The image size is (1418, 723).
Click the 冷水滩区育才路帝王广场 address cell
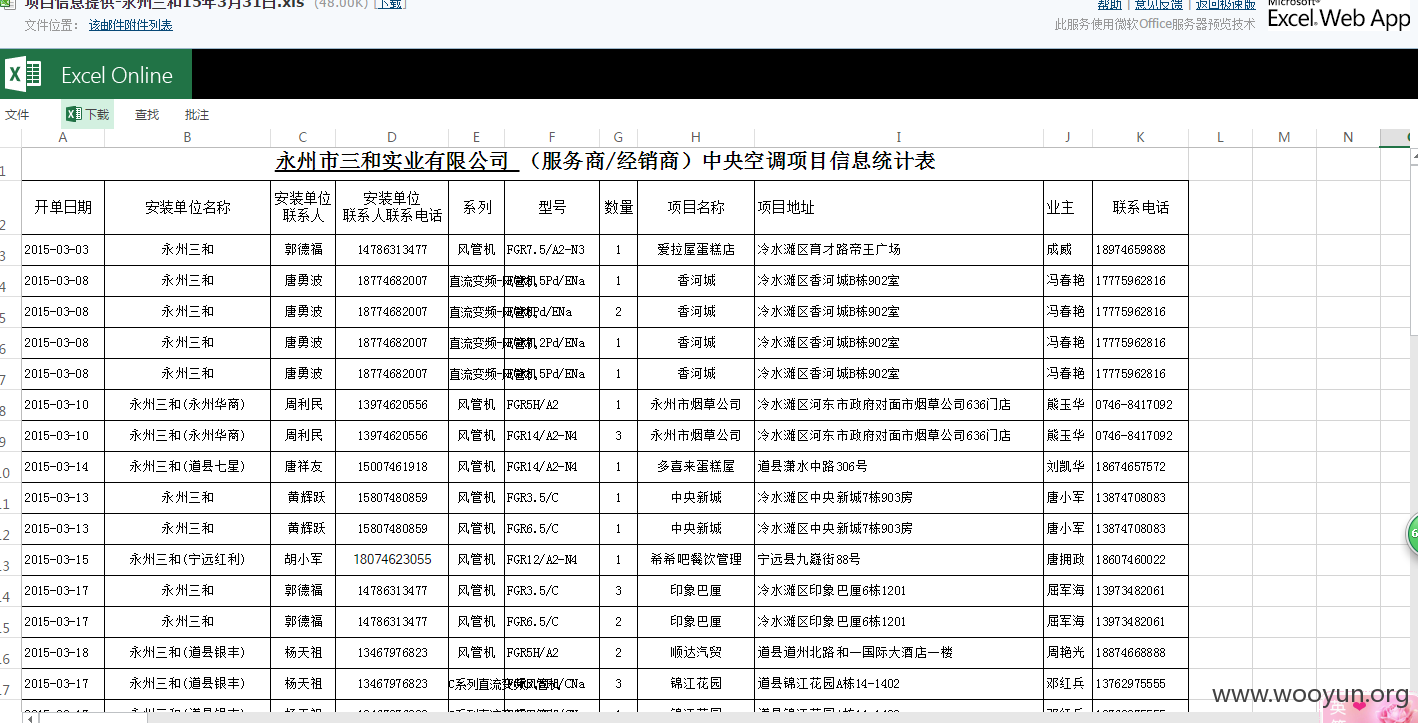coord(899,250)
